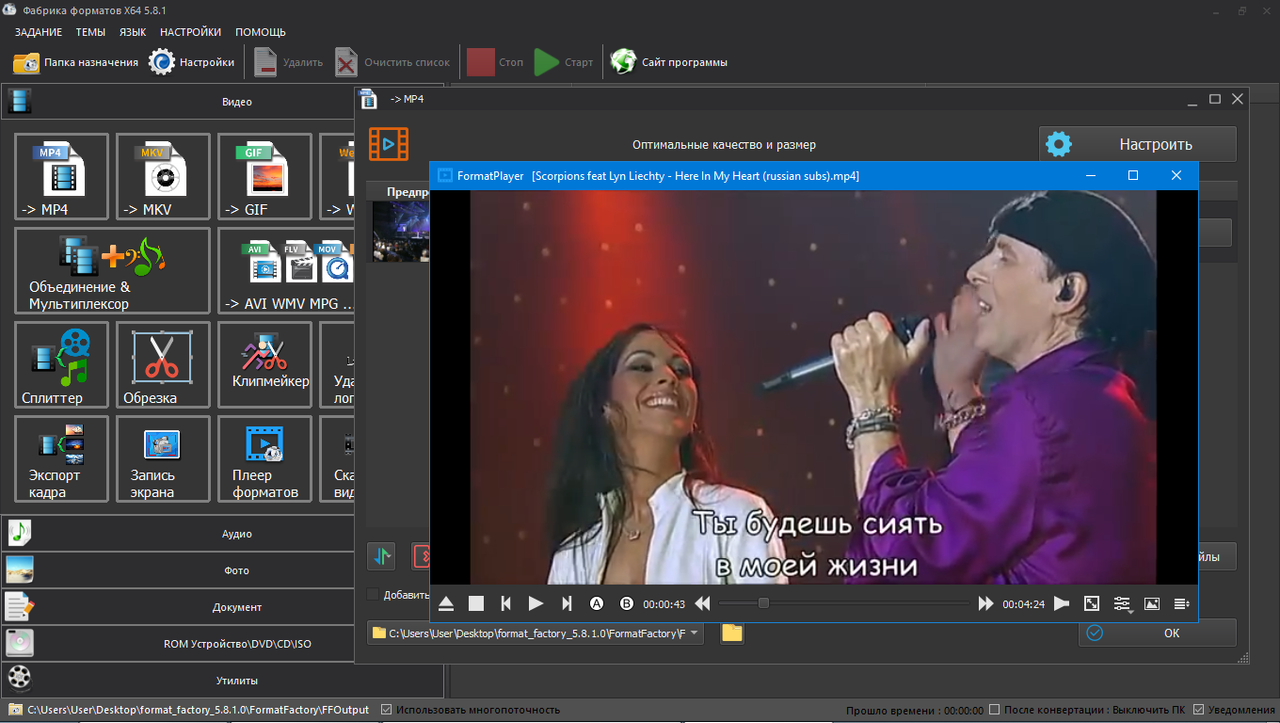The image size is (1280, 723).
Task: Click the Настроить button with gear icon
Action: coord(1137,144)
